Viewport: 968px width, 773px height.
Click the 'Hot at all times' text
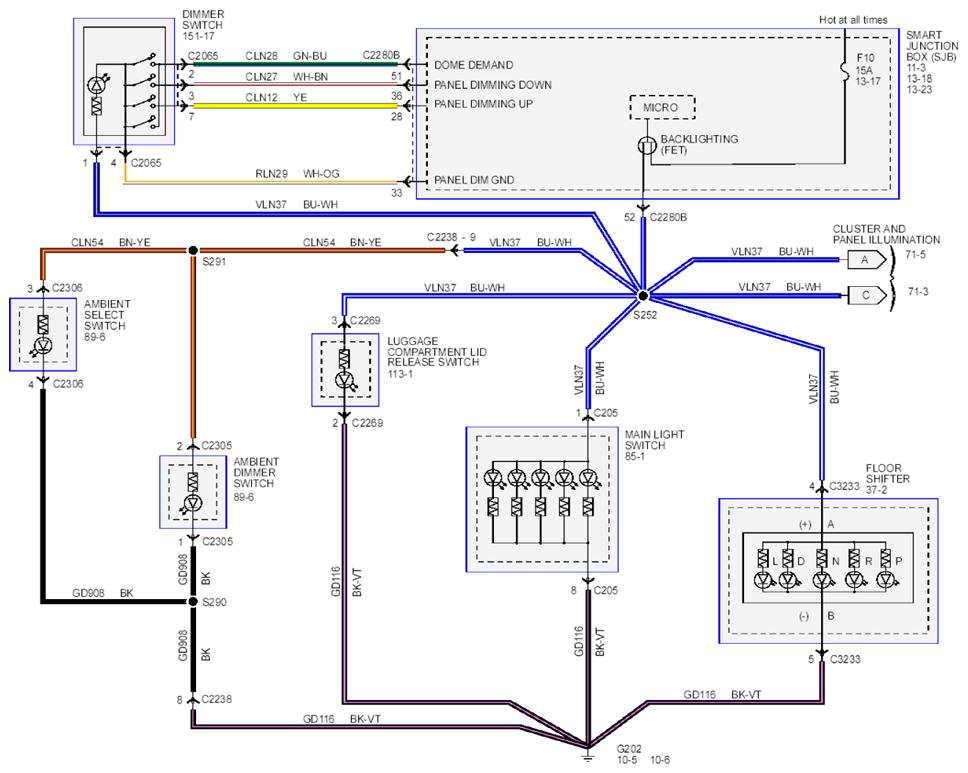pyautogui.click(x=853, y=20)
